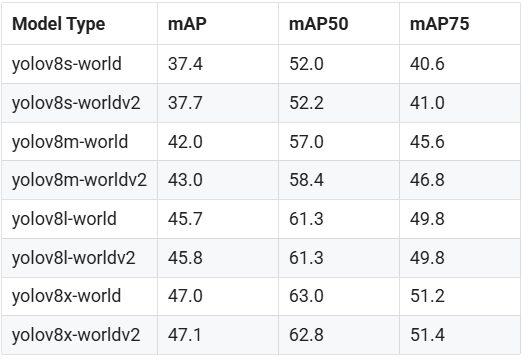Select the 52.2 mAP50 value
This screenshot has height=360, width=525.
point(306,103)
